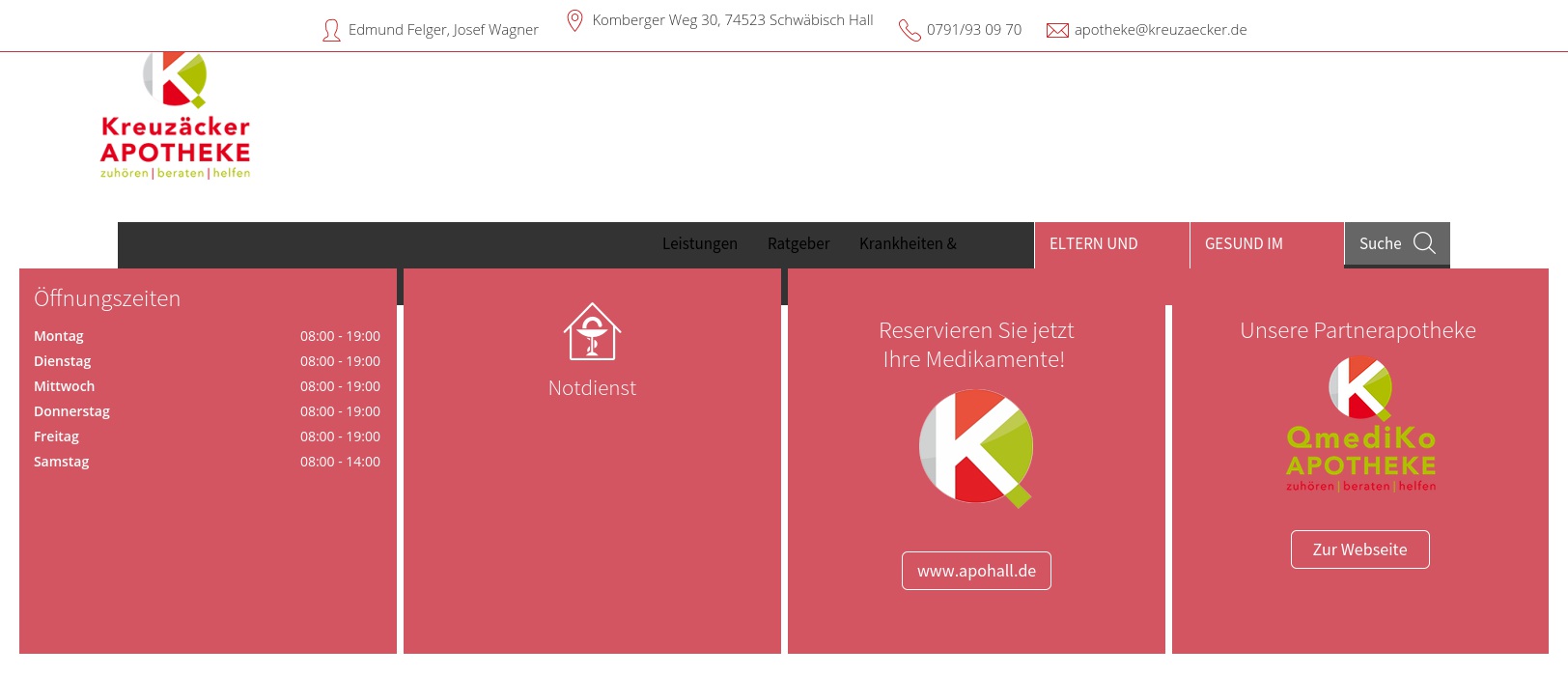The height and width of the screenshot is (676, 1568).
Task: Click the round K logo for reservations
Action: click(976, 447)
